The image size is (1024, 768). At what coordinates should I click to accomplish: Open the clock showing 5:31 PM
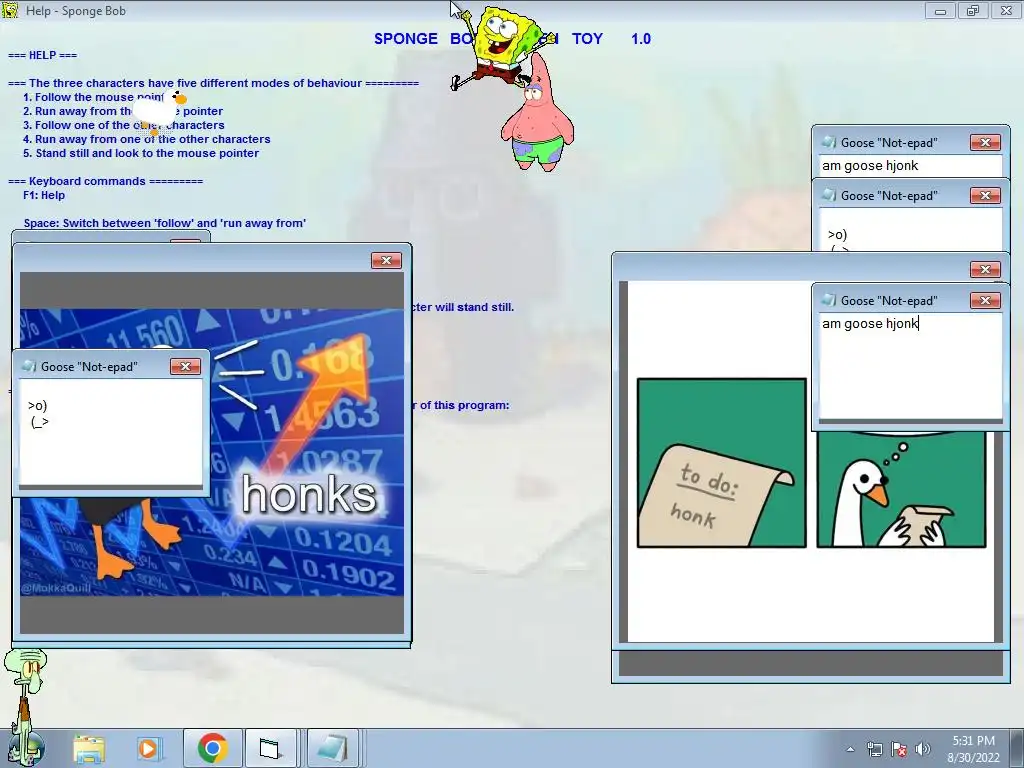coord(974,749)
